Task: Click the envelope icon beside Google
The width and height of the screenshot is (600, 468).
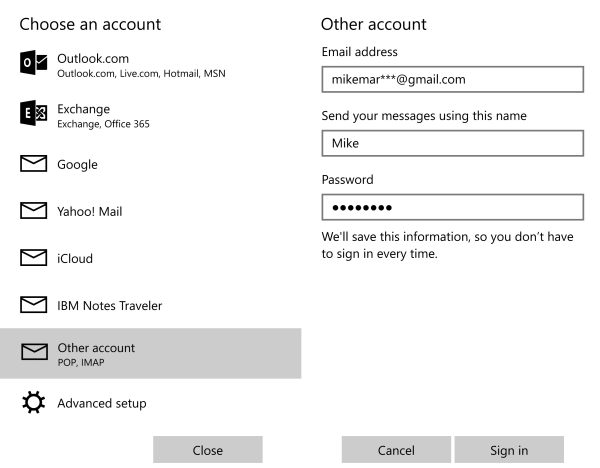Action: point(34,164)
